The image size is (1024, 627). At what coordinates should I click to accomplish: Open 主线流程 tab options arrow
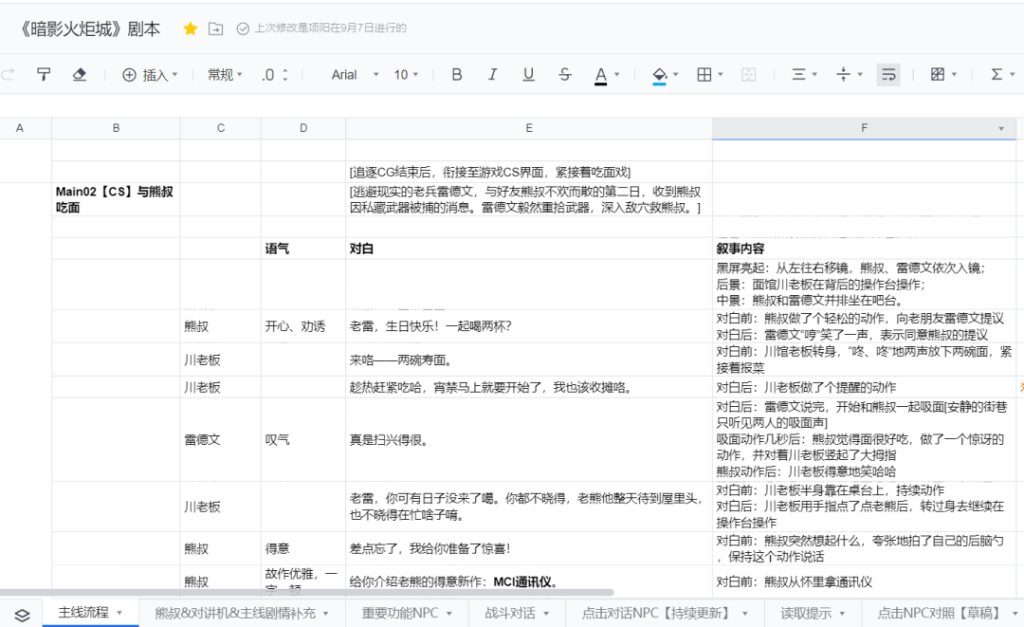click(x=120, y=613)
